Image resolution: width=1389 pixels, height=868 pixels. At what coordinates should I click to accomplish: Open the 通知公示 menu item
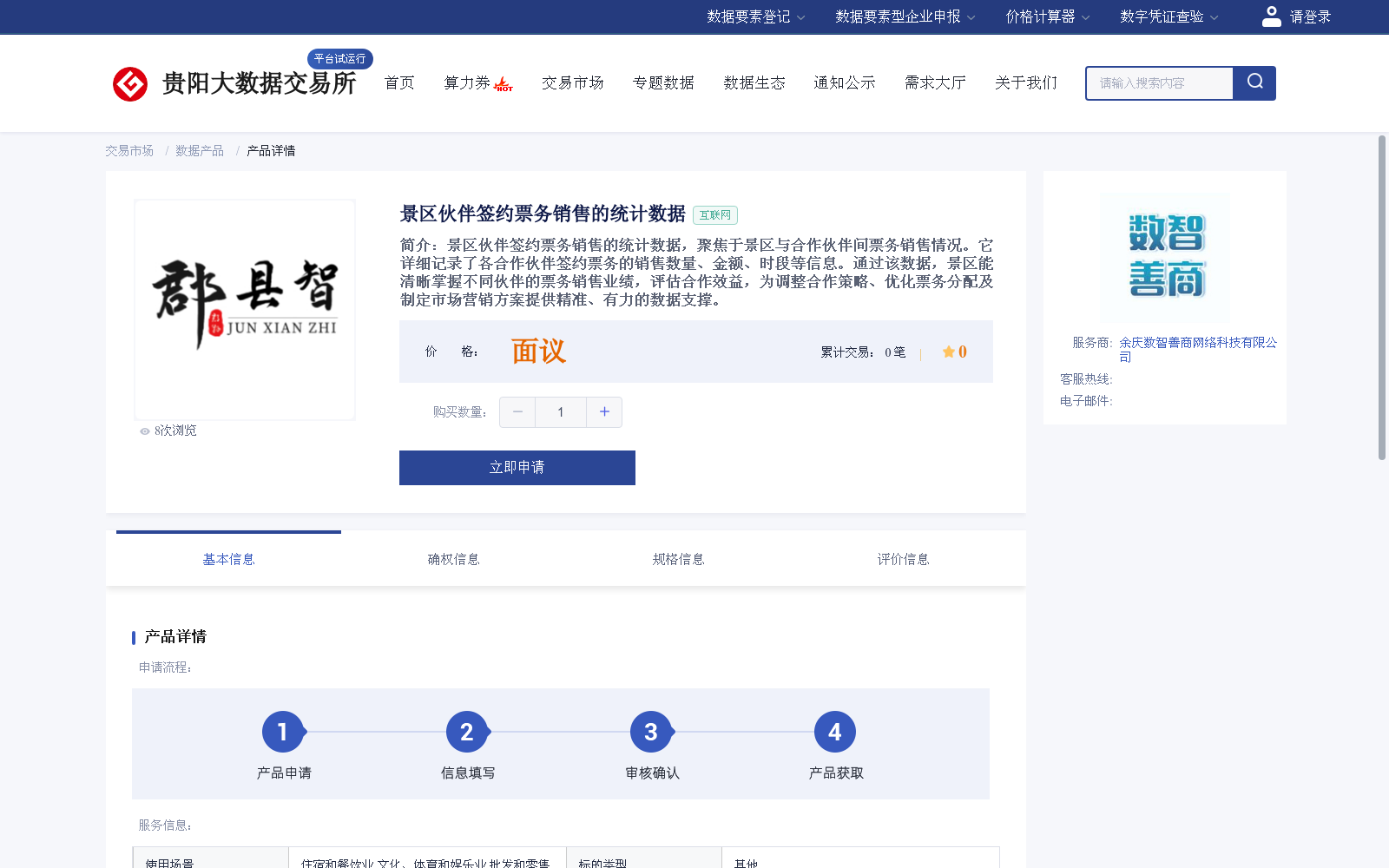[845, 83]
